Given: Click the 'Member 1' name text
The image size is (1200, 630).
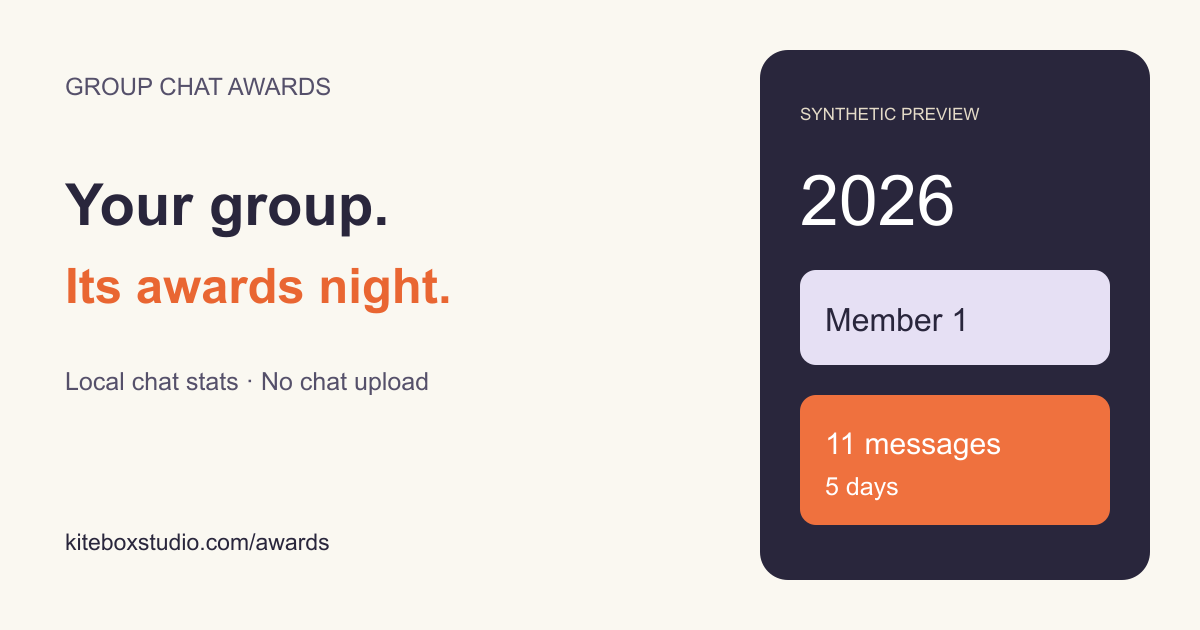Looking at the screenshot, I should pos(896,320).
